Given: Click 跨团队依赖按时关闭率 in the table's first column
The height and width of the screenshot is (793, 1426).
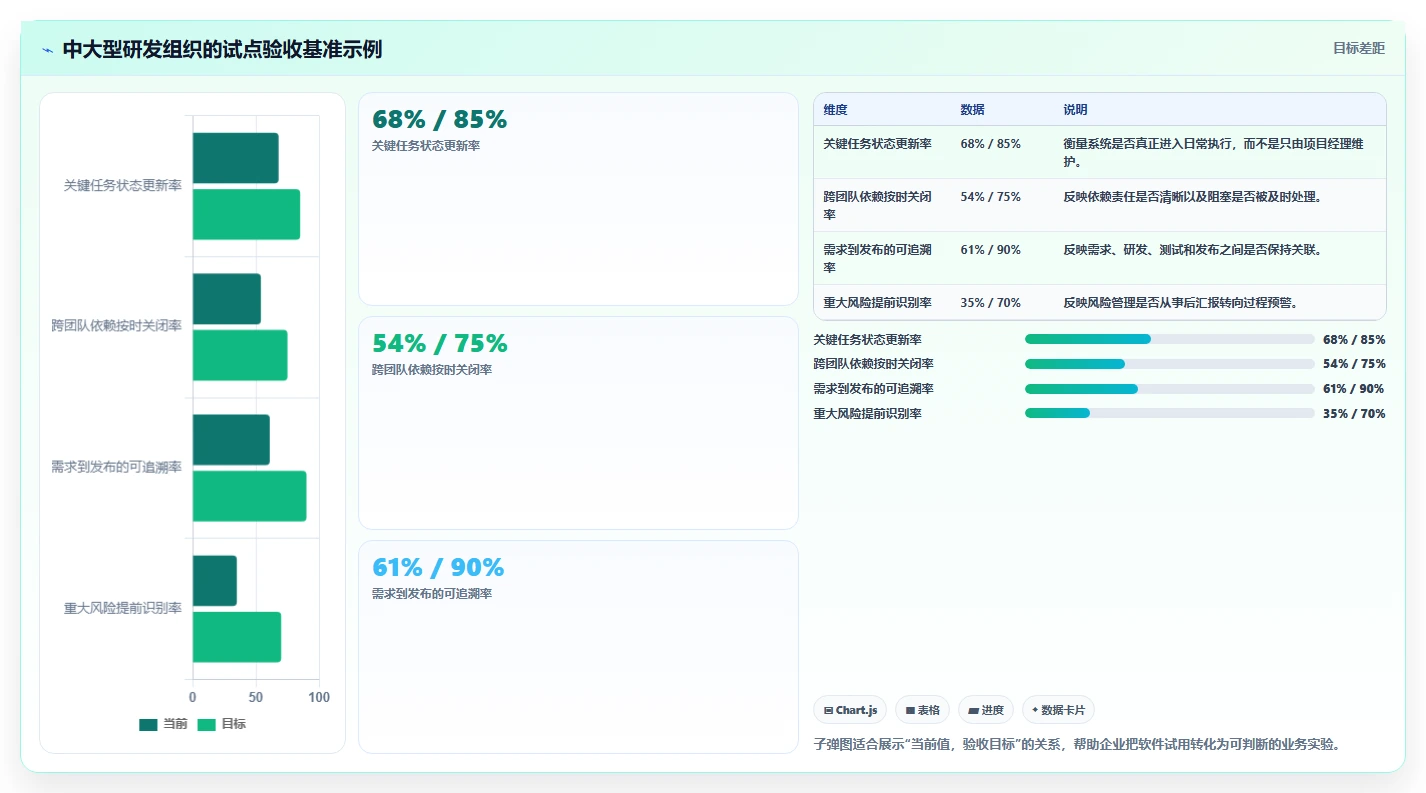Looking at the screenshot, I should [877, 205].
